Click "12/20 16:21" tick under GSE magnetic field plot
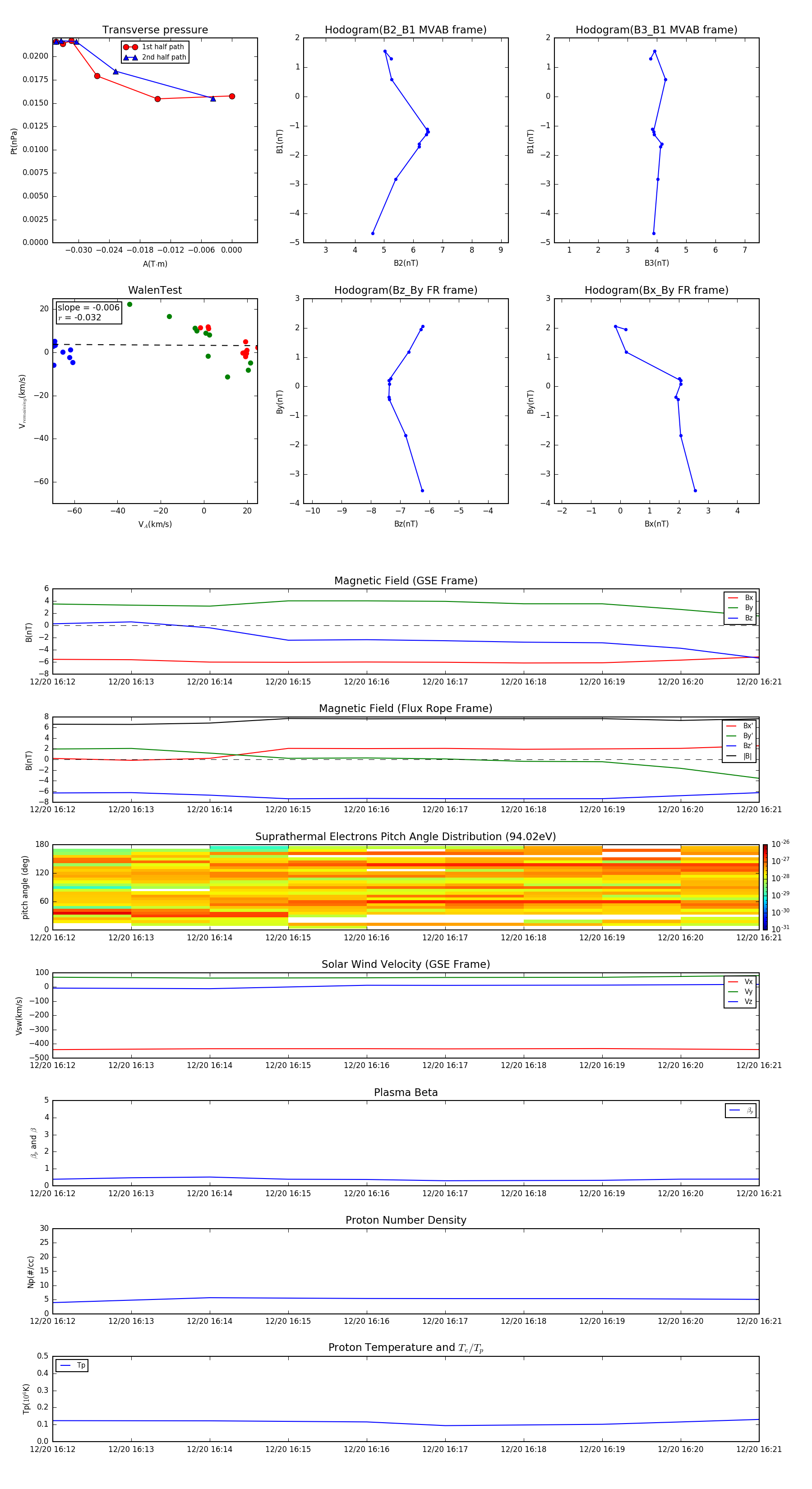Screen dimensions: 812x1489 coord(759,682)
